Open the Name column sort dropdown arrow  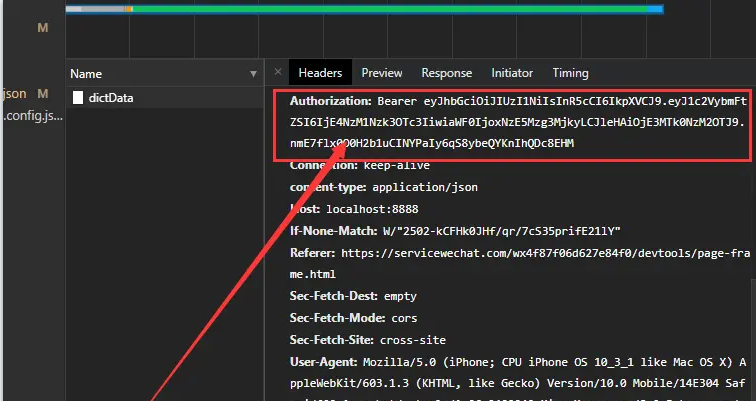pyautogui.click(x=254, y=74)
